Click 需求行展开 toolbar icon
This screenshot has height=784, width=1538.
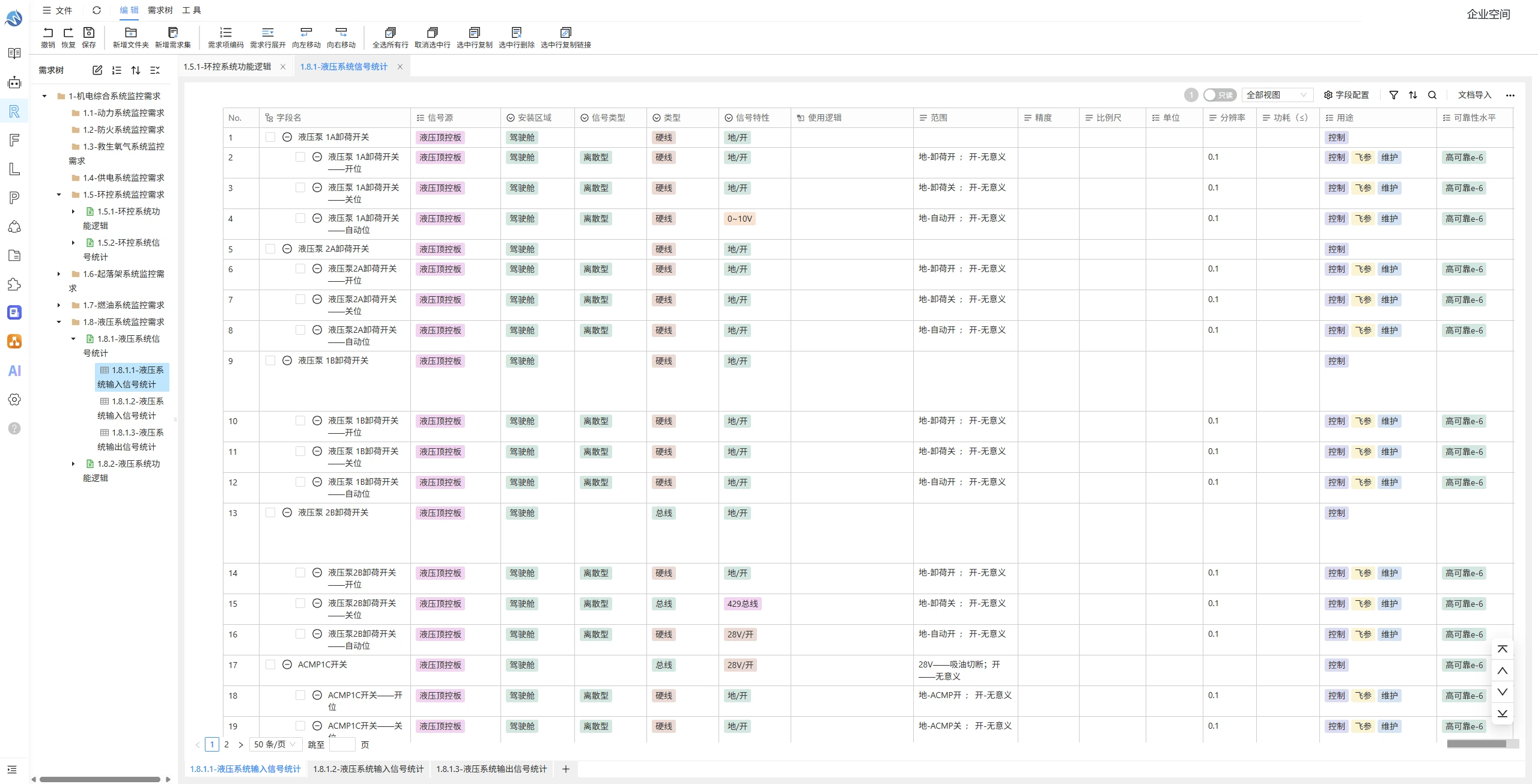click(268, 32)
